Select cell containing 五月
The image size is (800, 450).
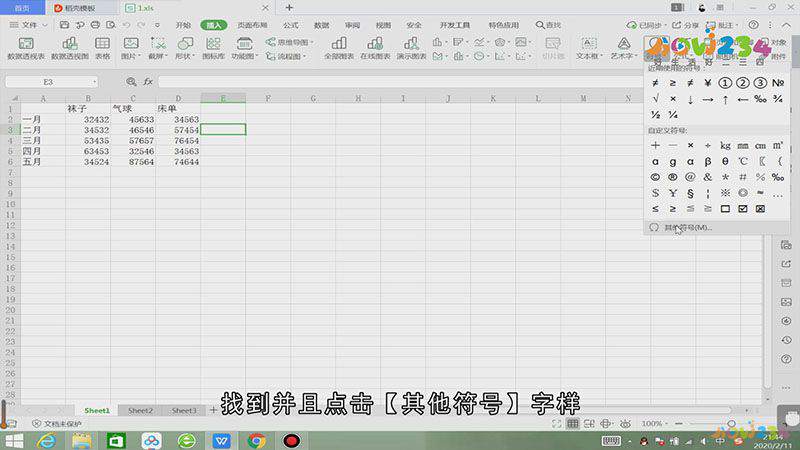point(43,162)
